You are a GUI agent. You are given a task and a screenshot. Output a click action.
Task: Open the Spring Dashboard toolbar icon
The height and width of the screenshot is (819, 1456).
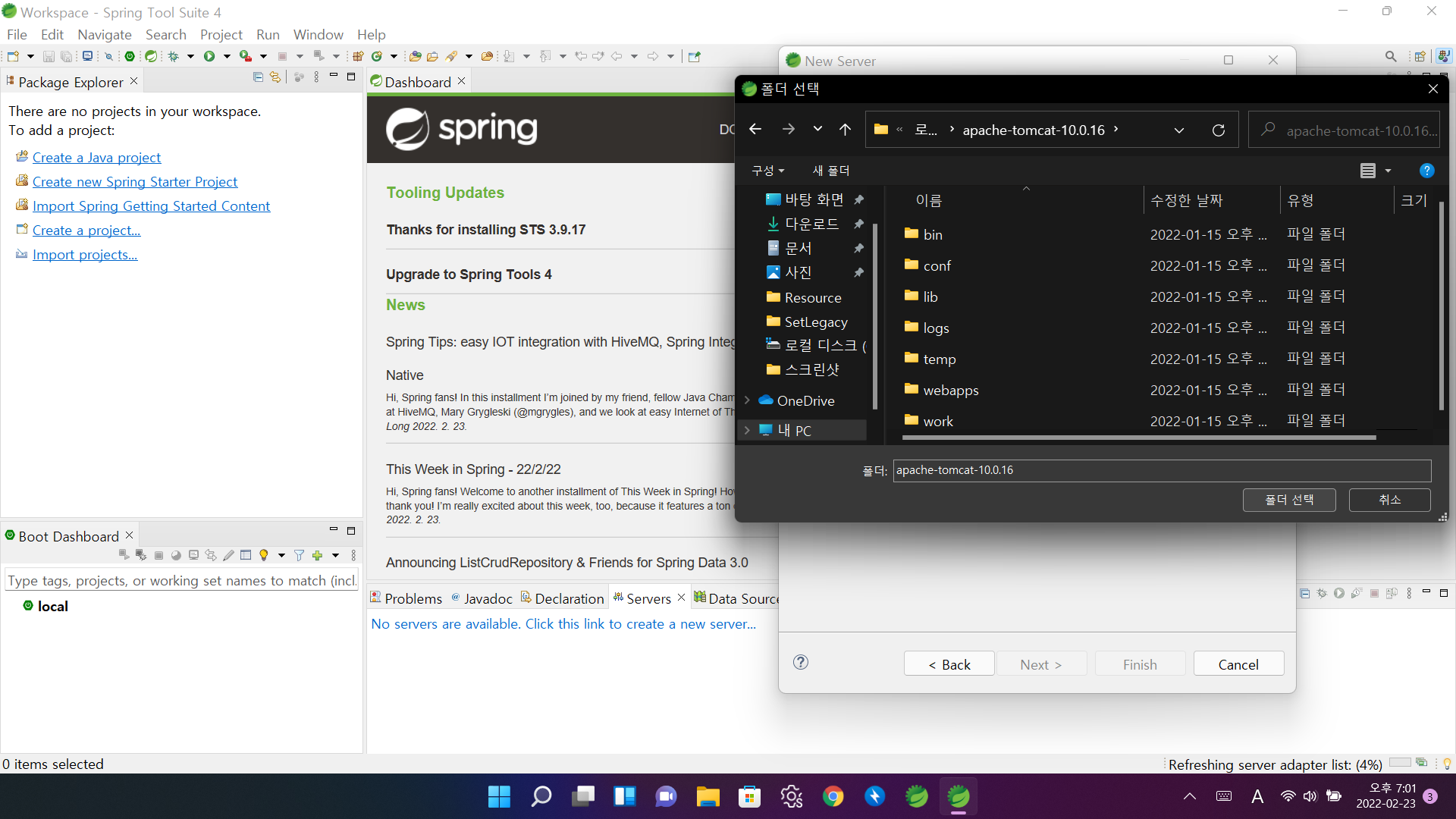point(151,56)
